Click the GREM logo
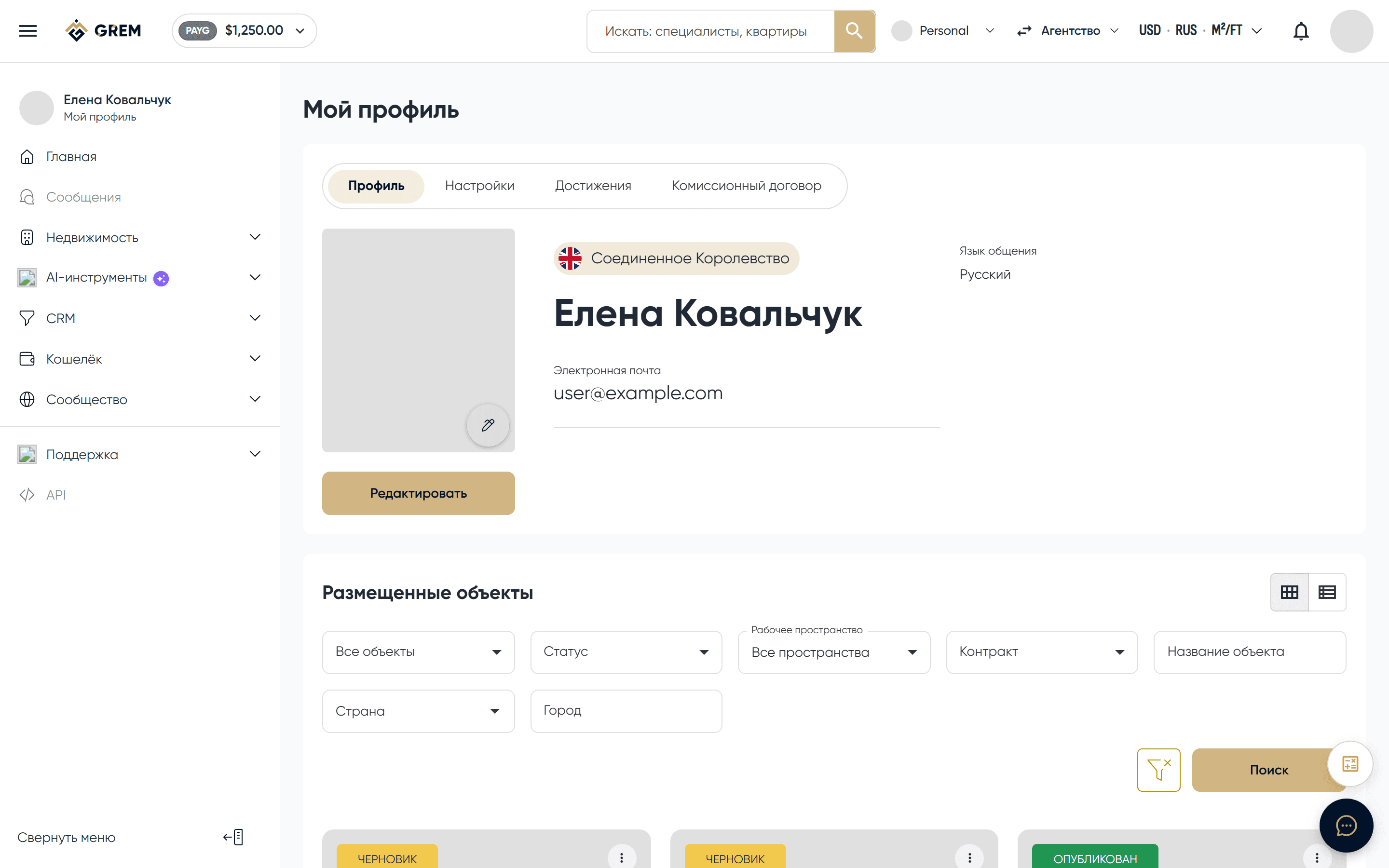Image resolution: width=1389 pixels, height=868 pixels. [103, 30]
